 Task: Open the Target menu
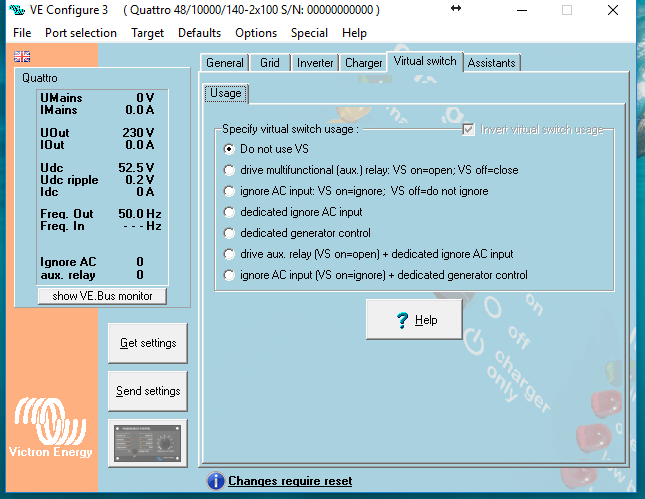(x=147, y=33)
